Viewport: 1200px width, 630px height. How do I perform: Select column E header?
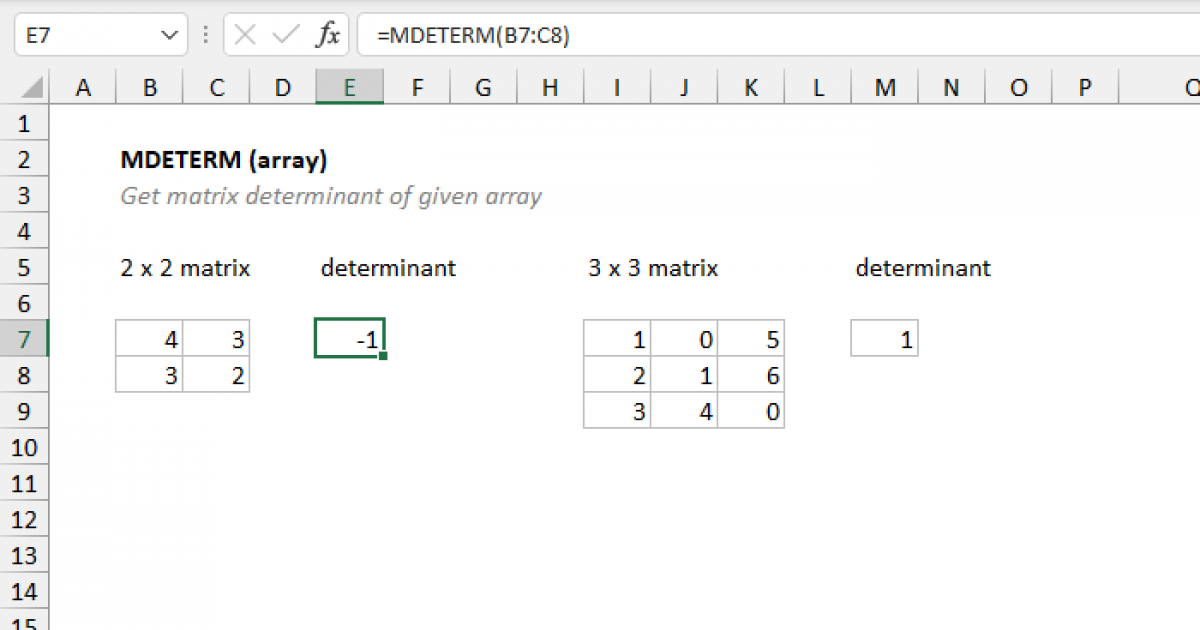point(349,87)
